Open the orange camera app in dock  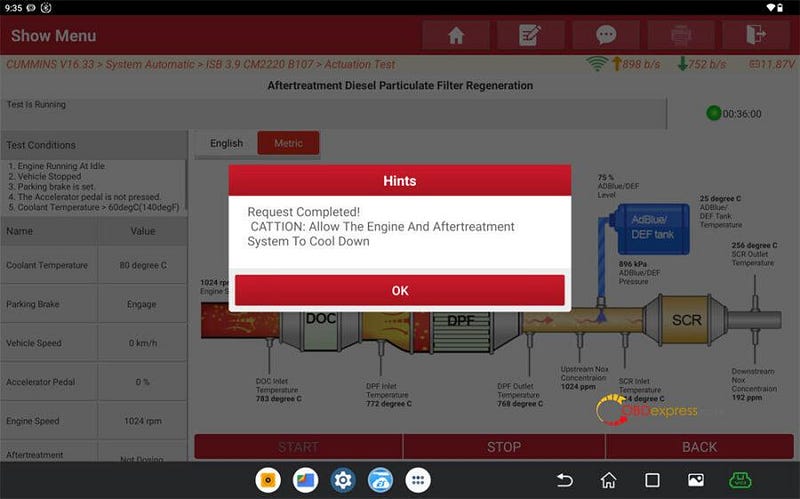pos(268,480)
